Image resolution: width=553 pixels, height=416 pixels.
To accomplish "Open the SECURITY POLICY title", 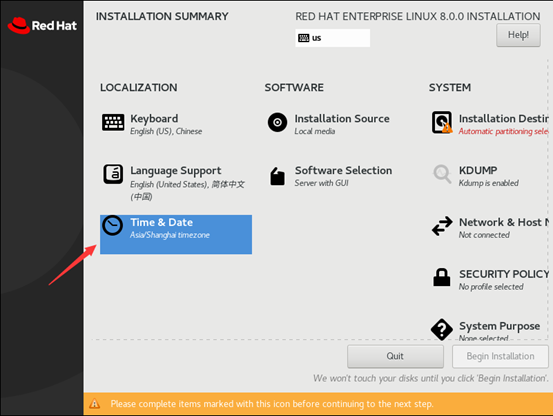I will pos(504,274).
